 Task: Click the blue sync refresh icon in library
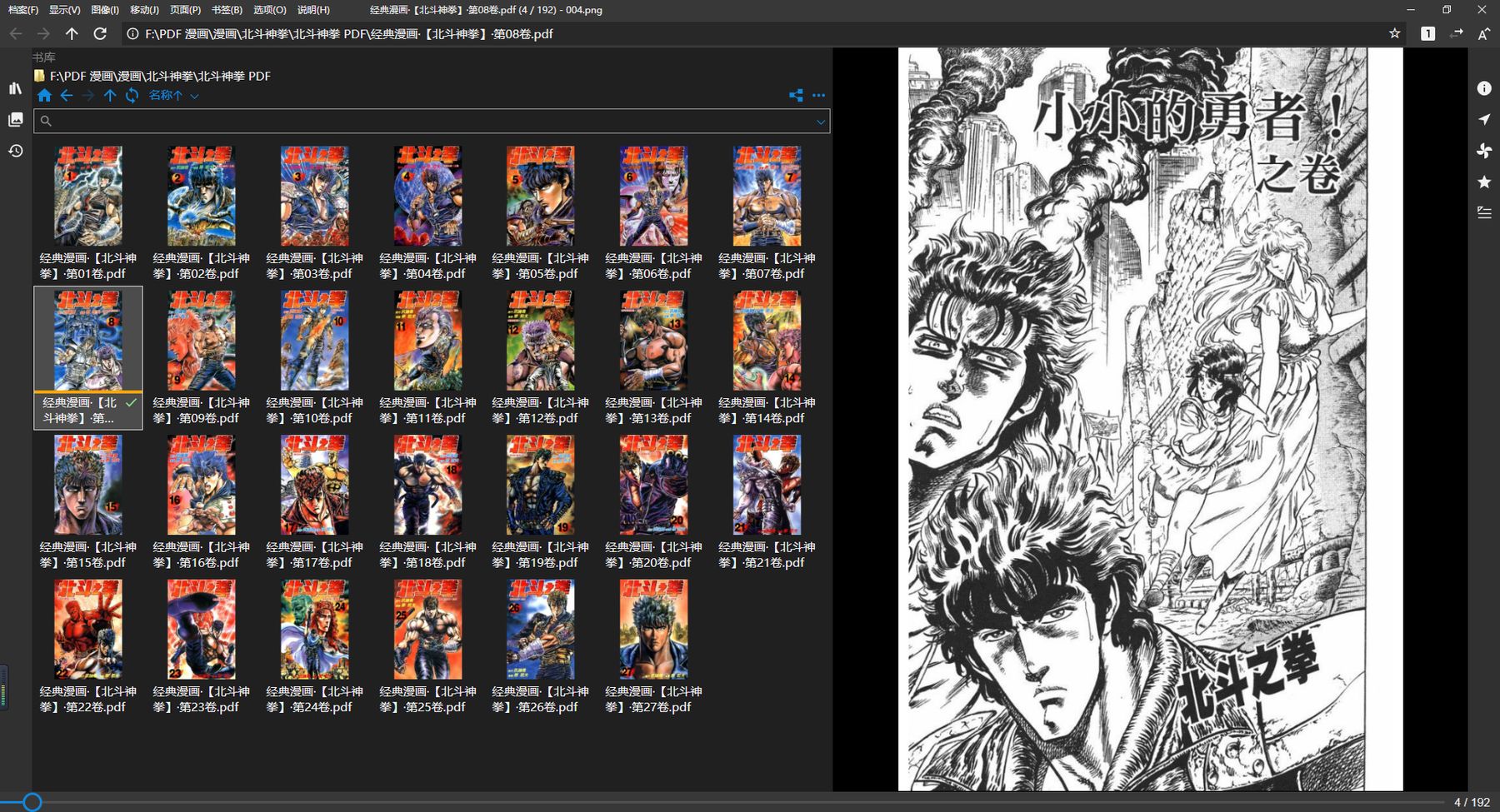(x=132, y=96)
